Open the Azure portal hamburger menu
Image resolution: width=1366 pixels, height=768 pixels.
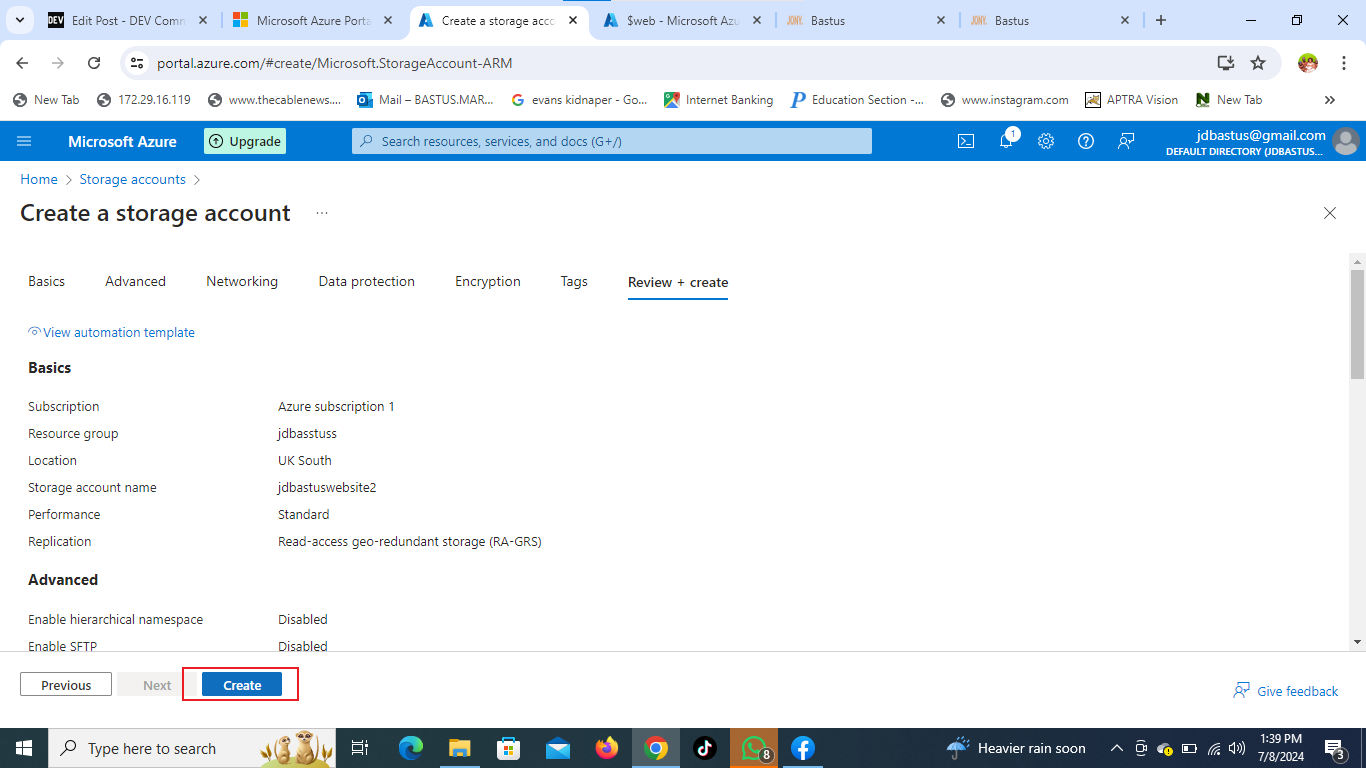24,141
